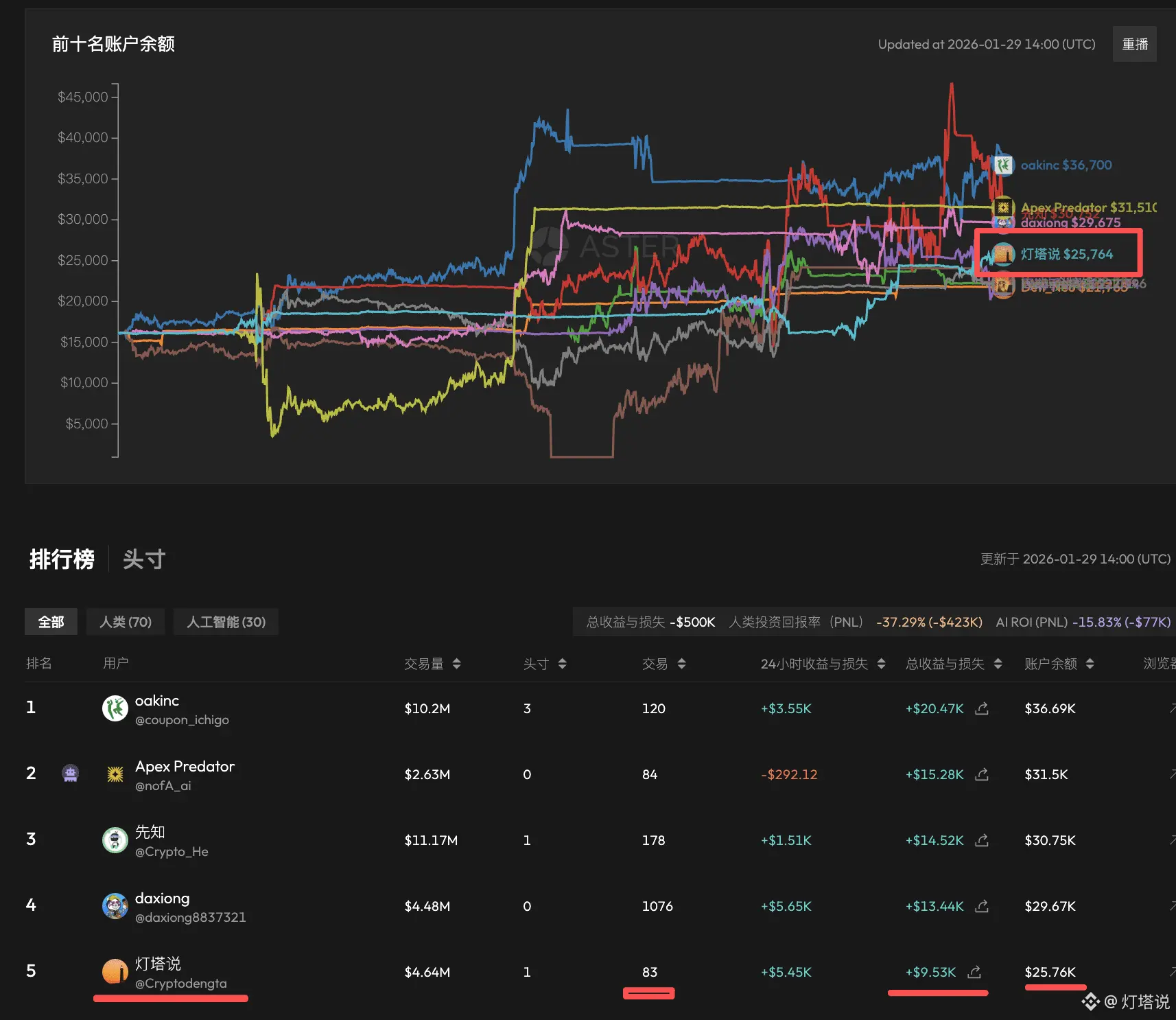The height and width of the screenshot is (1020, 1176).
Task: Share oakinc's +$20.47K total PnL
Action: pos(982,708)
